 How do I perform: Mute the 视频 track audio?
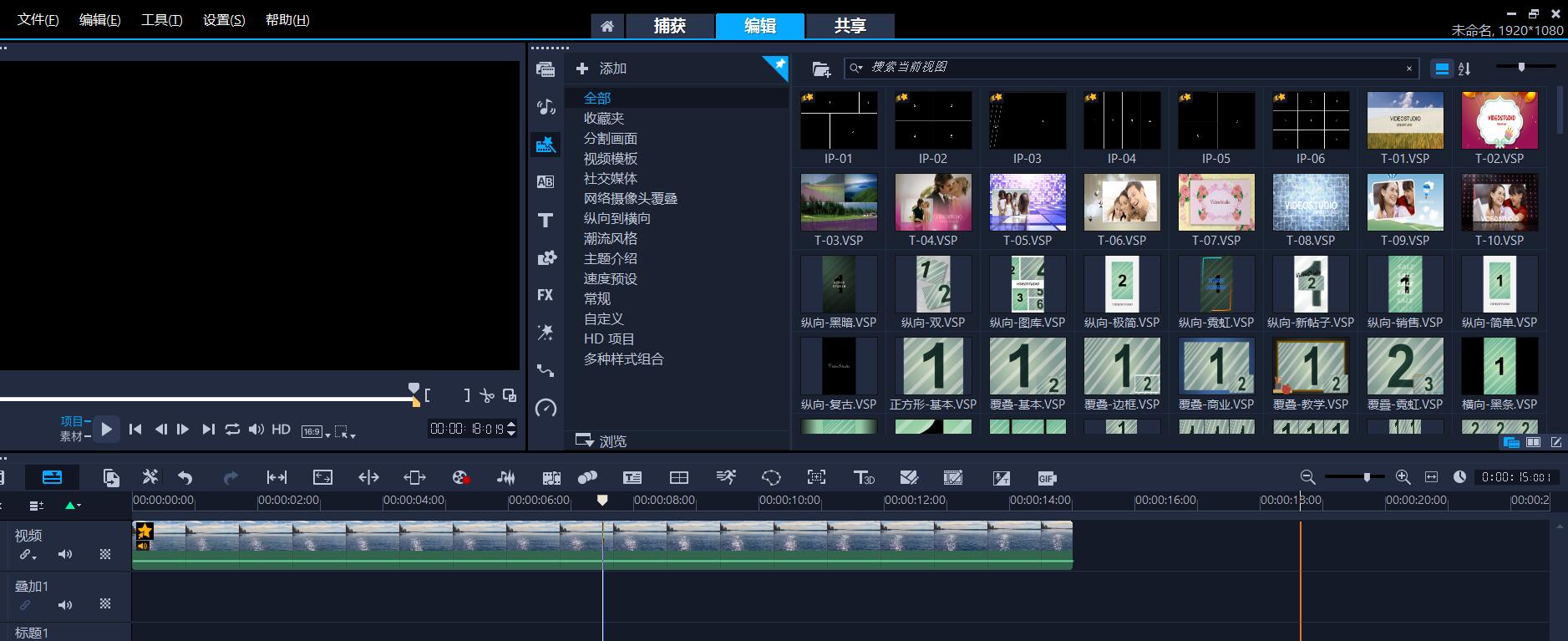pyautogui.click(x=65, y=554)
